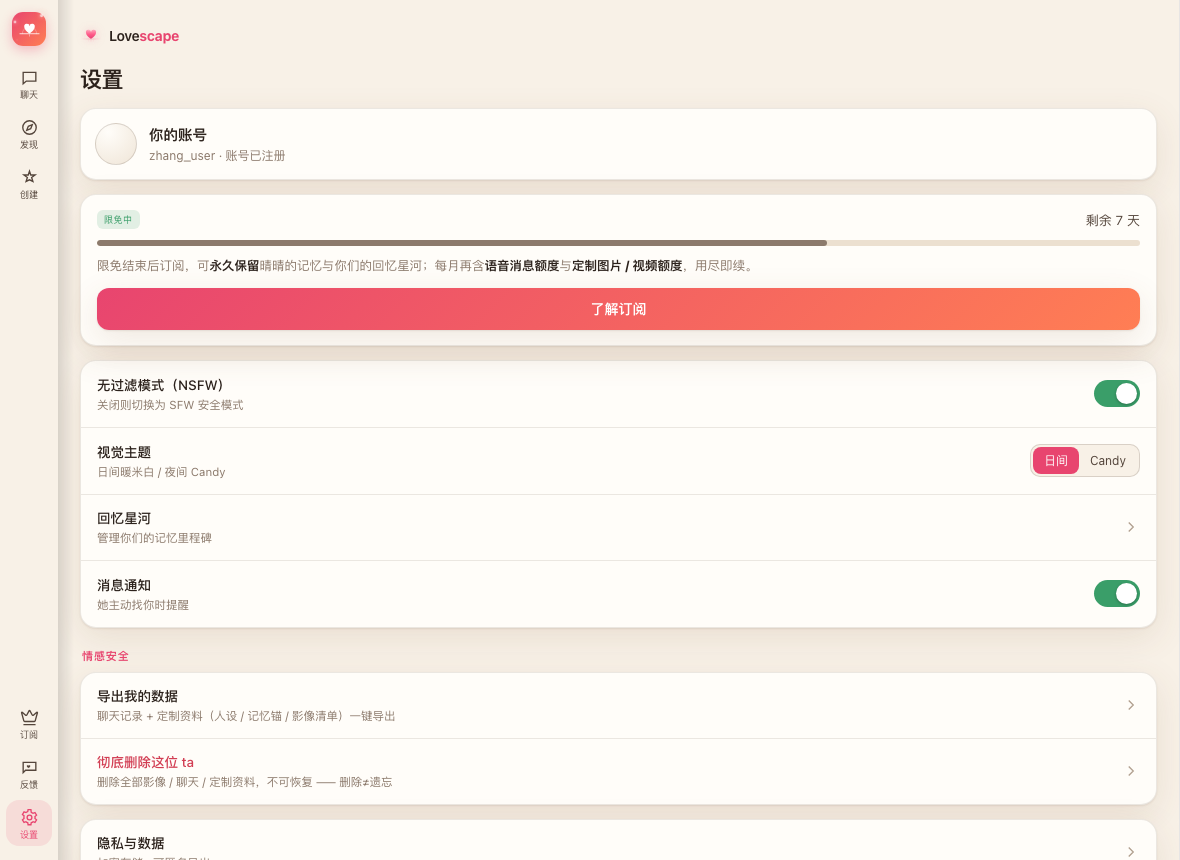Click the 视觉主题 label
This screenshot has width=1180, height=860.
click(x=124, y=452)
